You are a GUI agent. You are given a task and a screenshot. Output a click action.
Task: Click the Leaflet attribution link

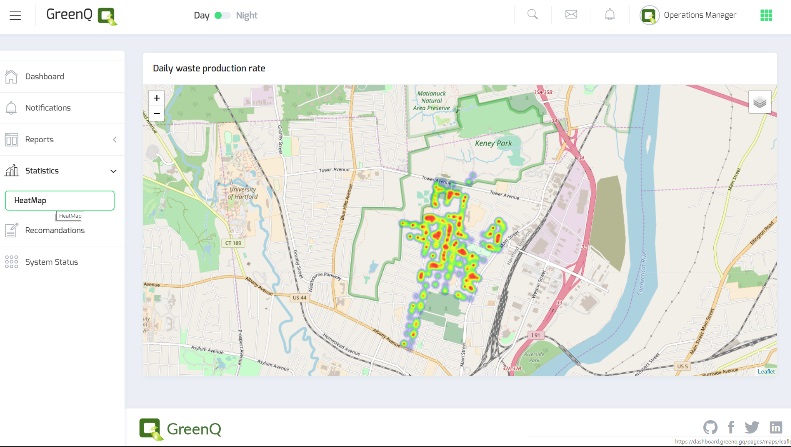766,371
